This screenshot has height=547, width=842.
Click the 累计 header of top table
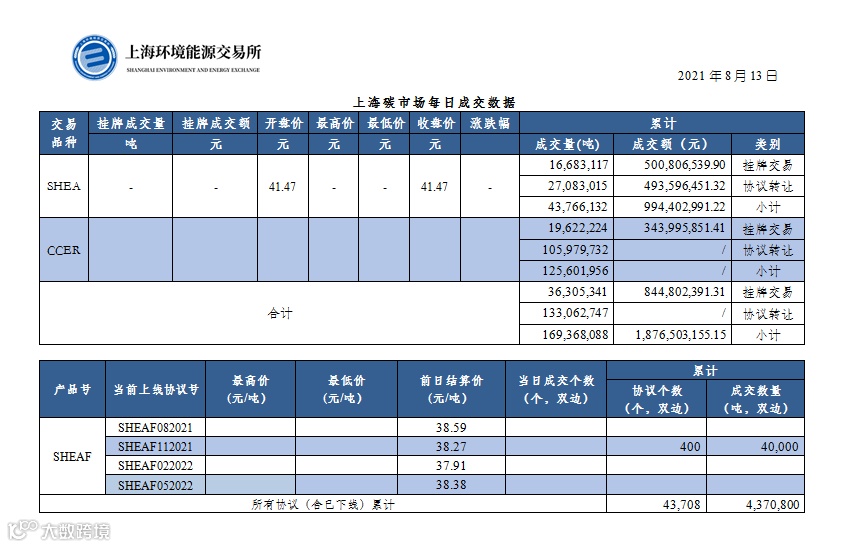point(662,123)
